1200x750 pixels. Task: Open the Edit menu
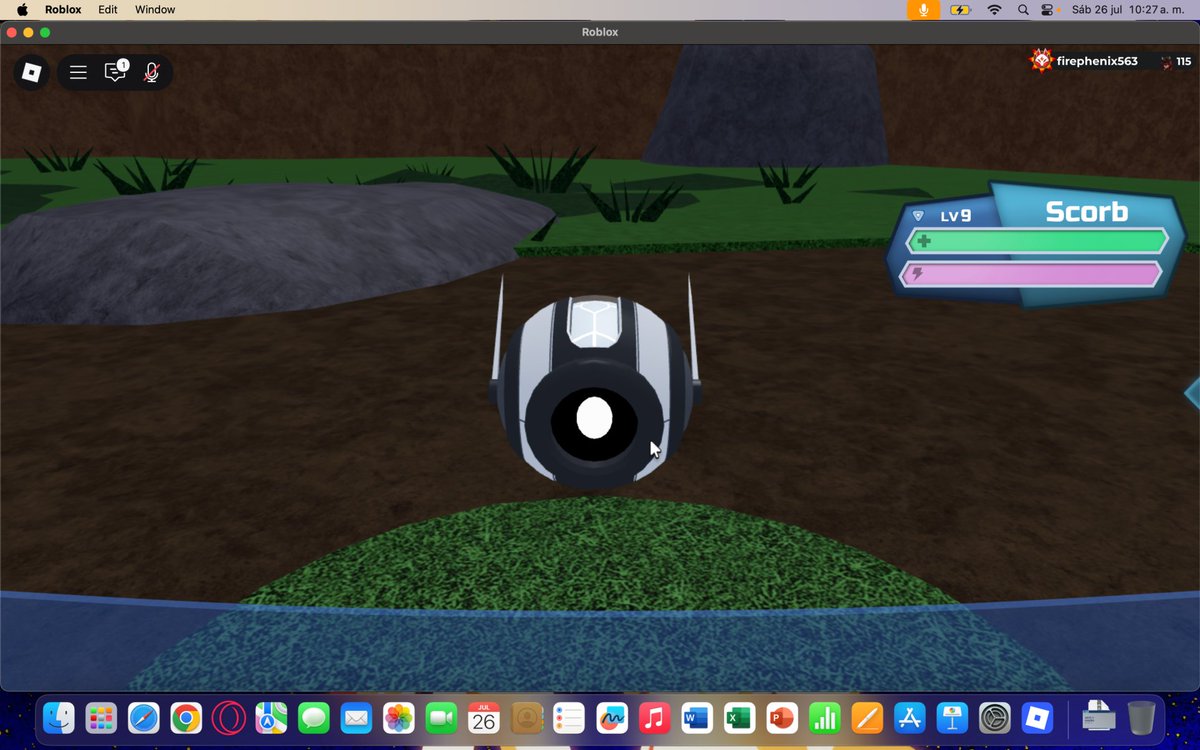point(108,9)
